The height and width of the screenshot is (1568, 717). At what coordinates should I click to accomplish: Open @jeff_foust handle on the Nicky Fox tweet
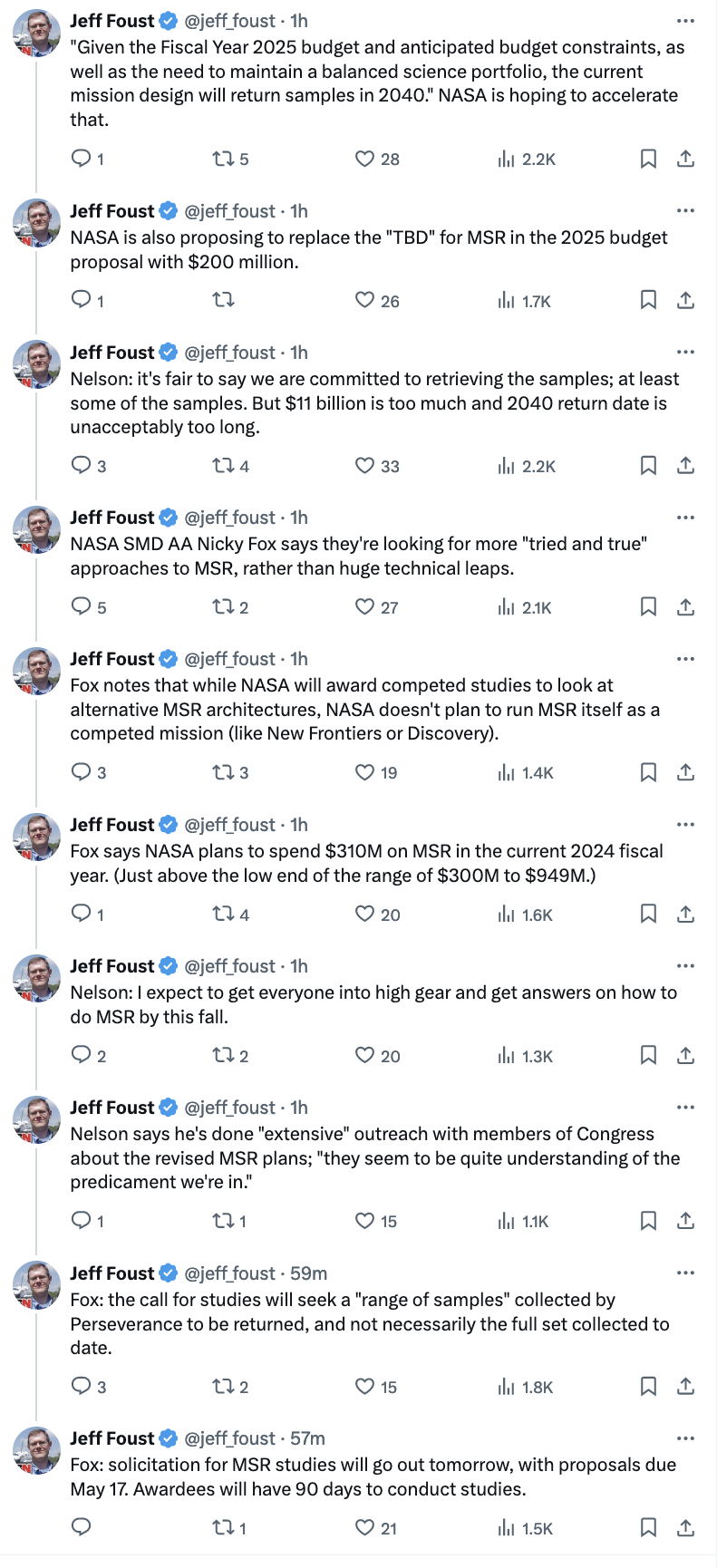tap(230, 518)
